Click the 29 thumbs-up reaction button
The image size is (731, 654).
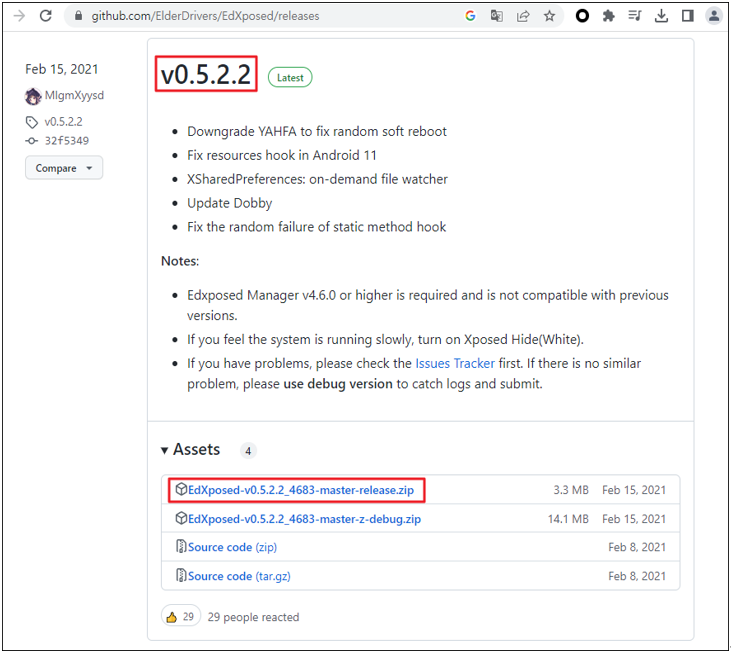tap(181, 617)
